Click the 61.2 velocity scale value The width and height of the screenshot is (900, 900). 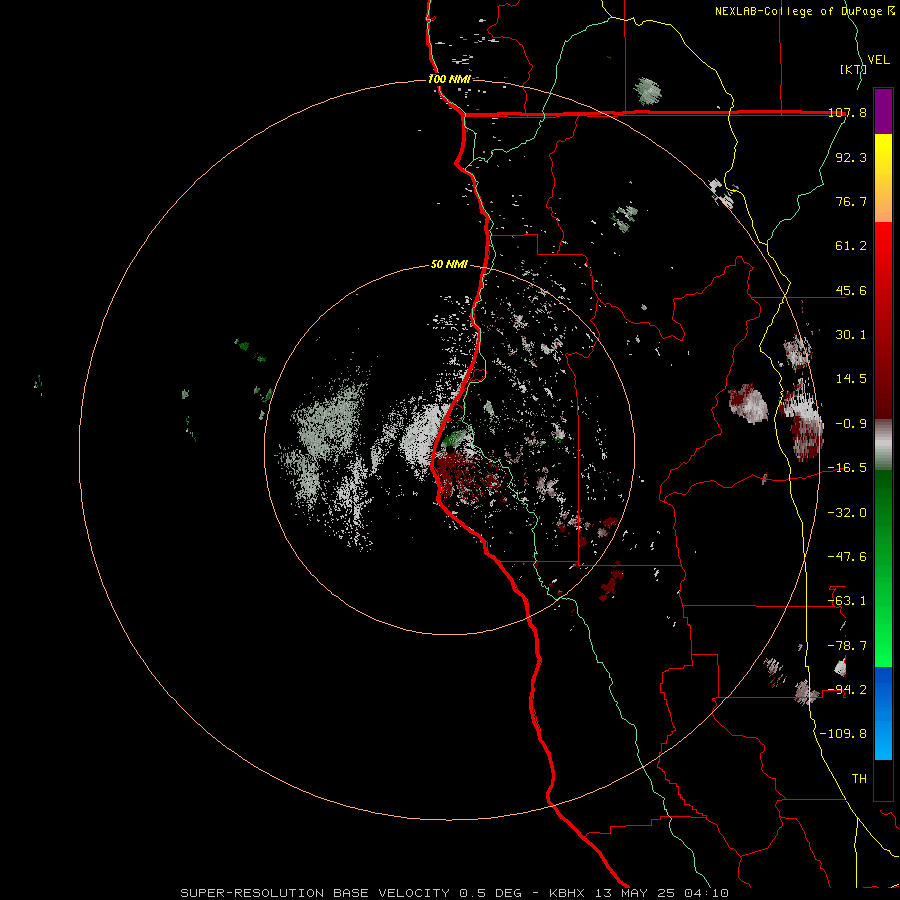click(851, 246)
